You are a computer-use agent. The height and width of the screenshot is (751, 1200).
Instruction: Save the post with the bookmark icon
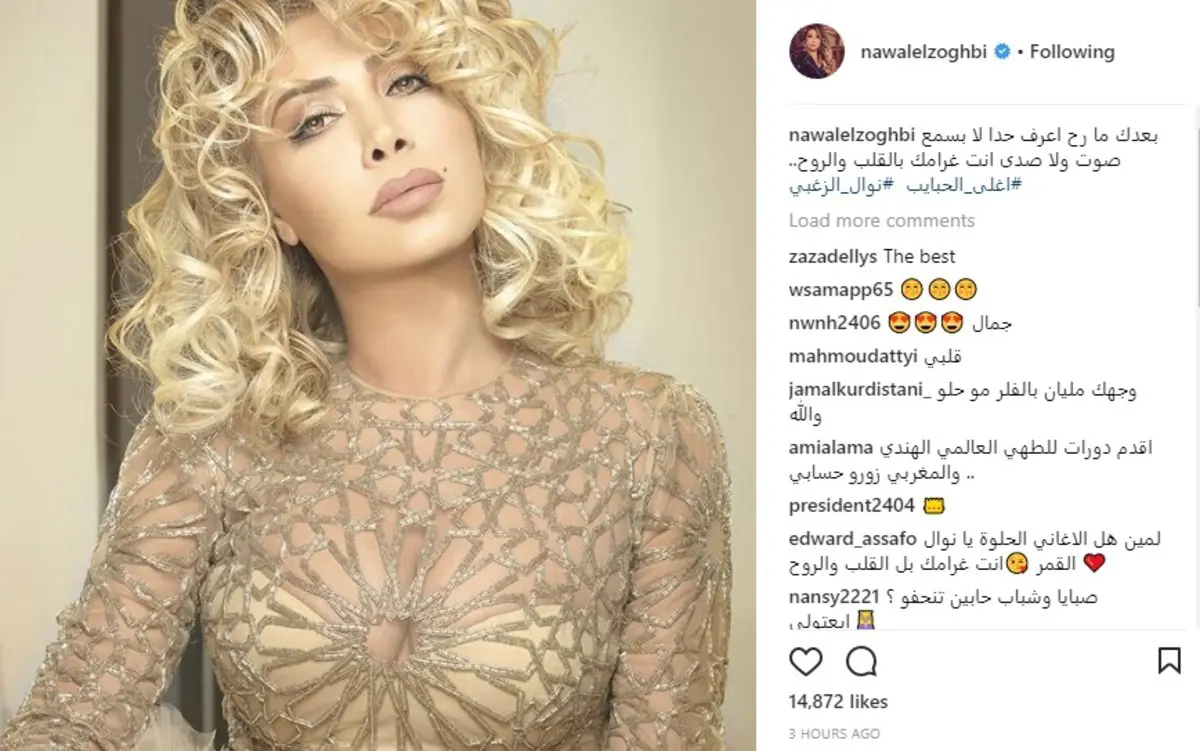(x=1168, y=661)
